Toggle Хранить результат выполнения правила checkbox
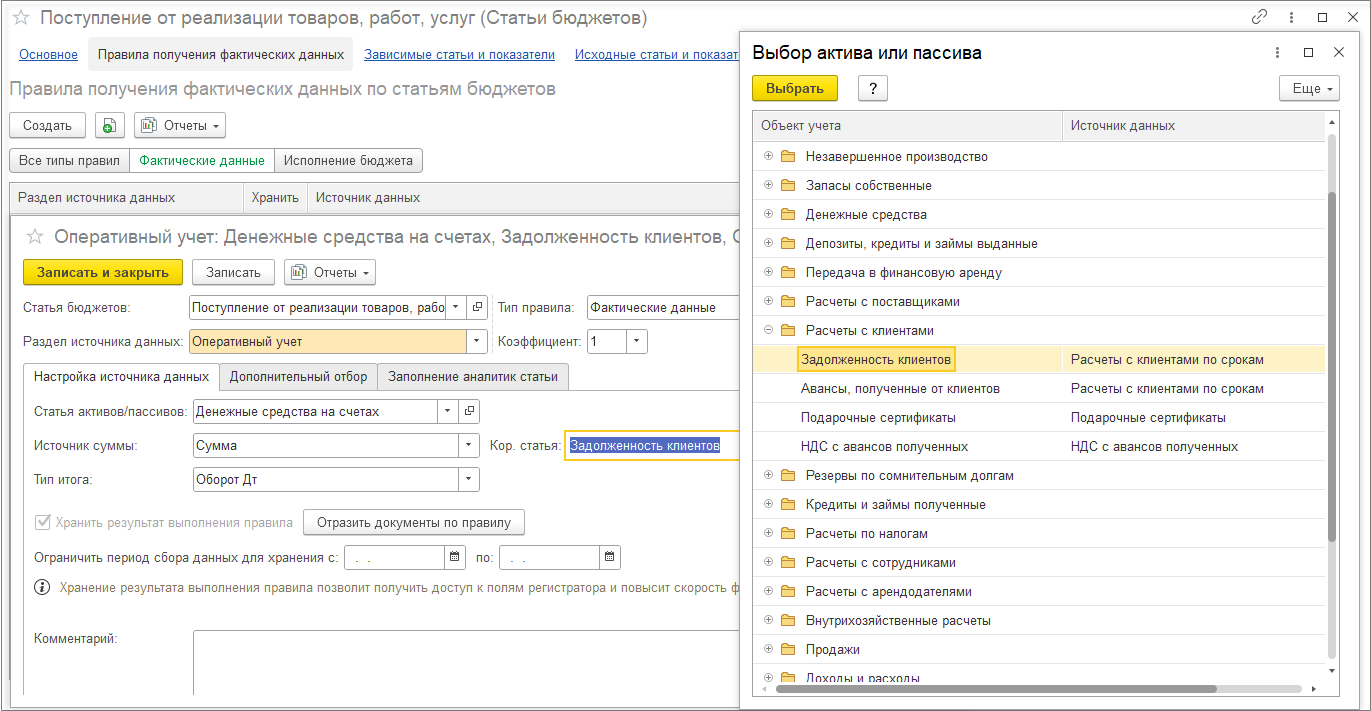The height and width of the screenshot is (711, 1371). pos(42,522)
